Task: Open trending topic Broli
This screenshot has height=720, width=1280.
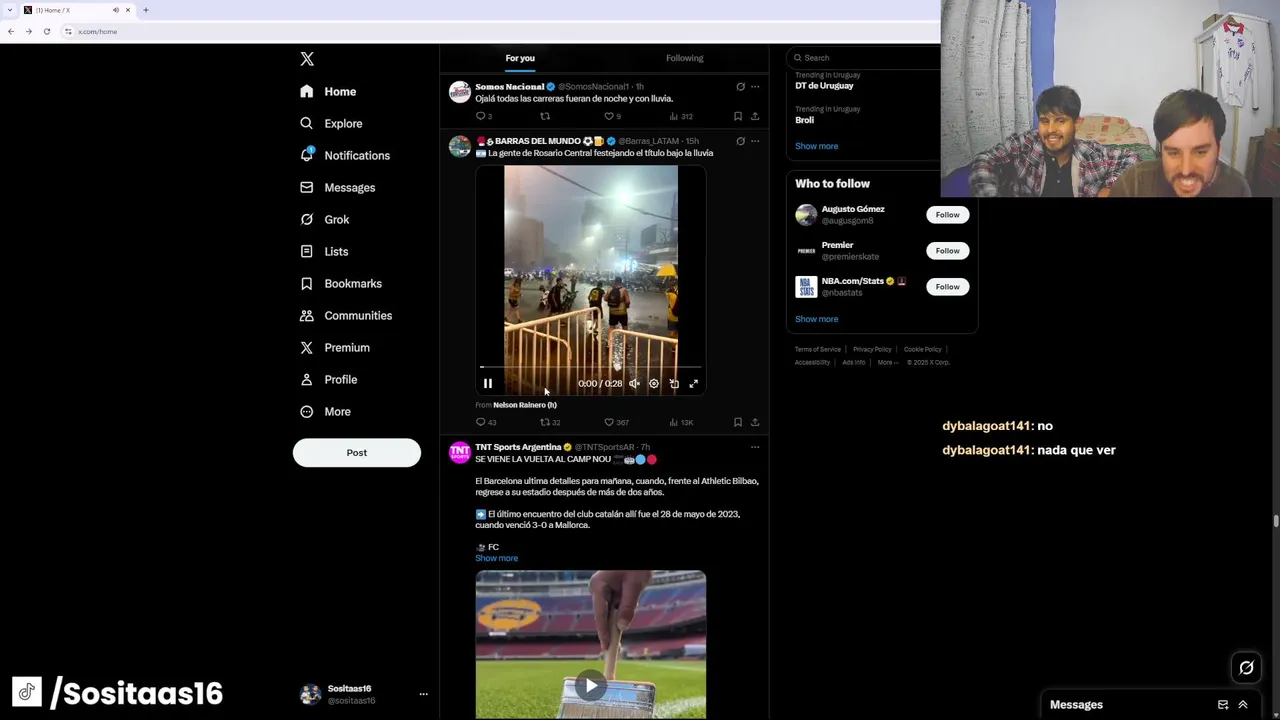Action: [x=804, y=120]
